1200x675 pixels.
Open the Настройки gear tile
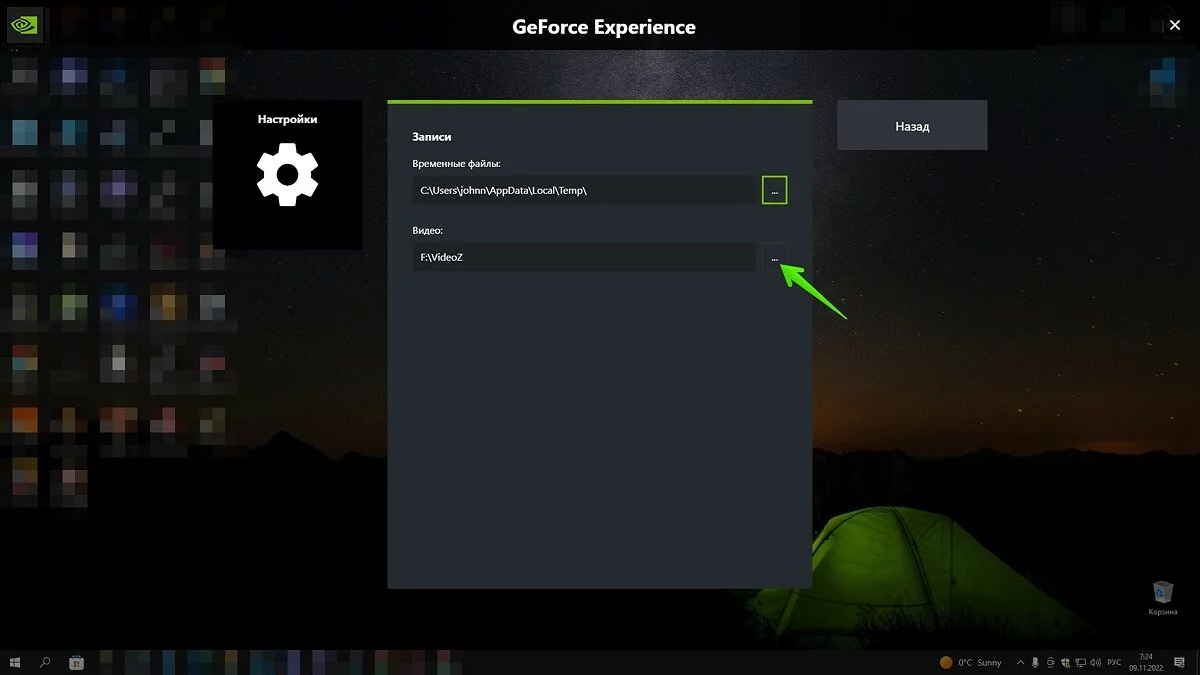(287, 174)
